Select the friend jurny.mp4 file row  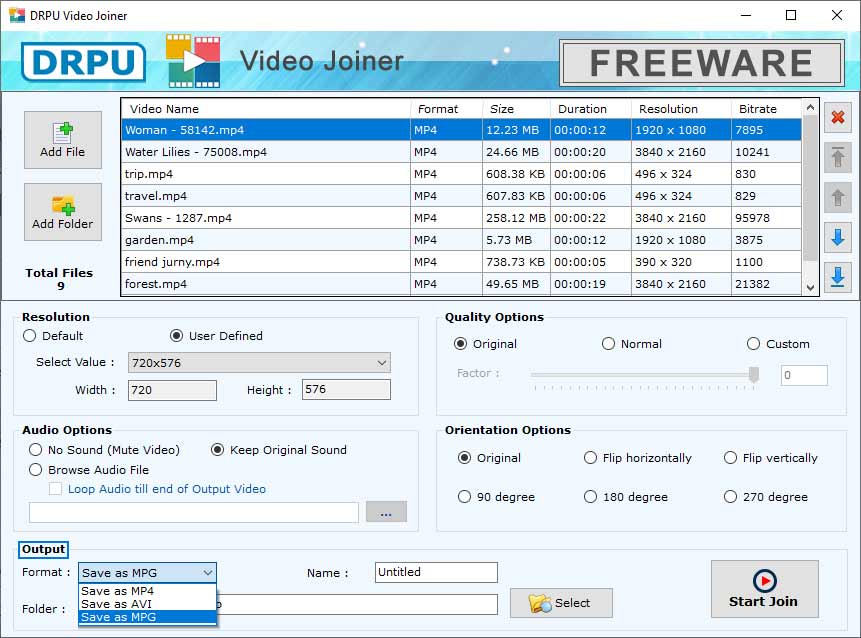pos(461,262)
